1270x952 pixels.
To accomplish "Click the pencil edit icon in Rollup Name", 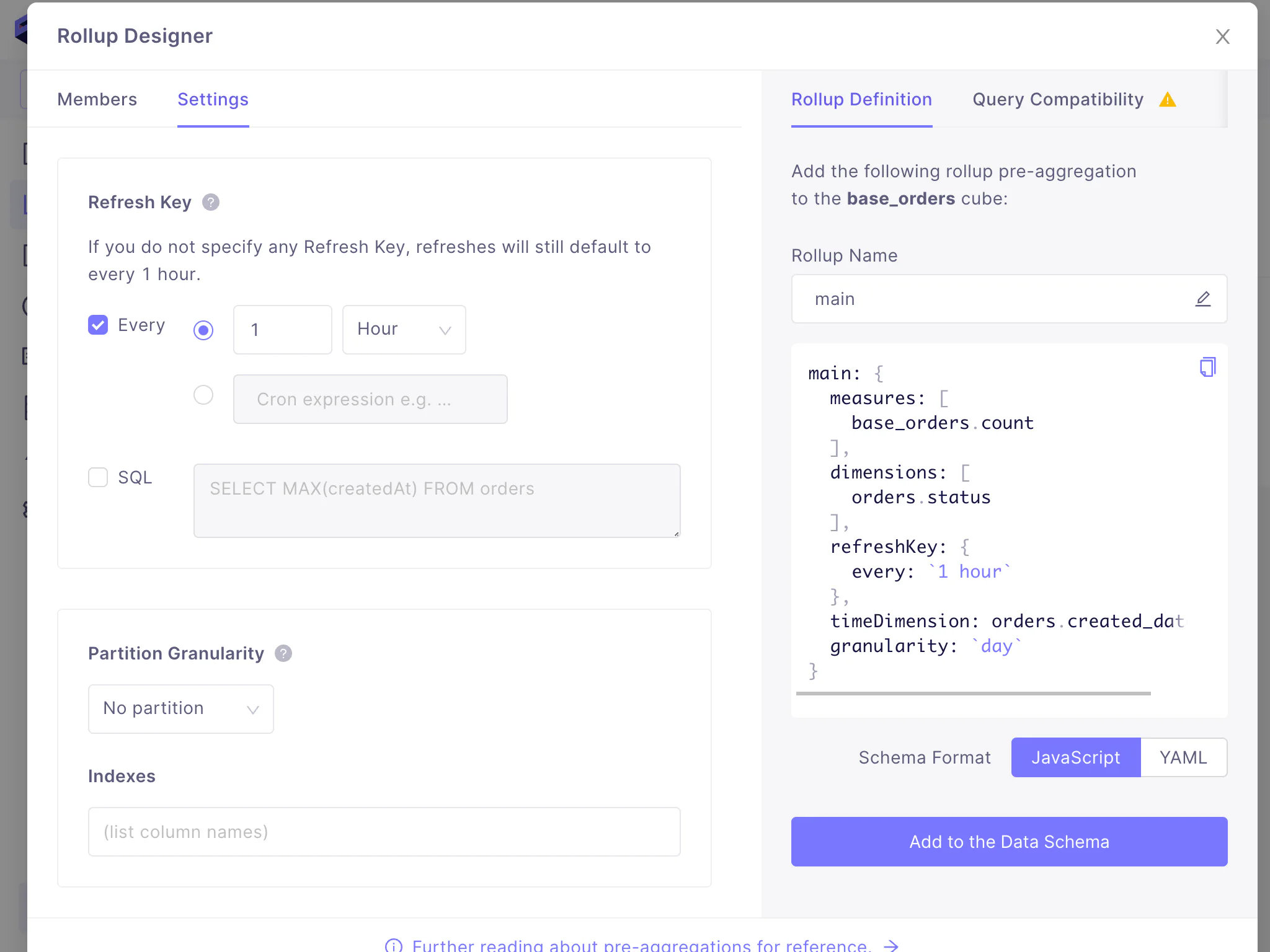I will click(1203, 299).
